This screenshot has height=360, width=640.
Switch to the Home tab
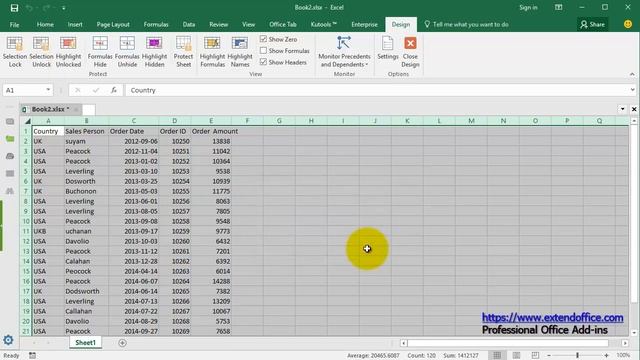[45, 24]
